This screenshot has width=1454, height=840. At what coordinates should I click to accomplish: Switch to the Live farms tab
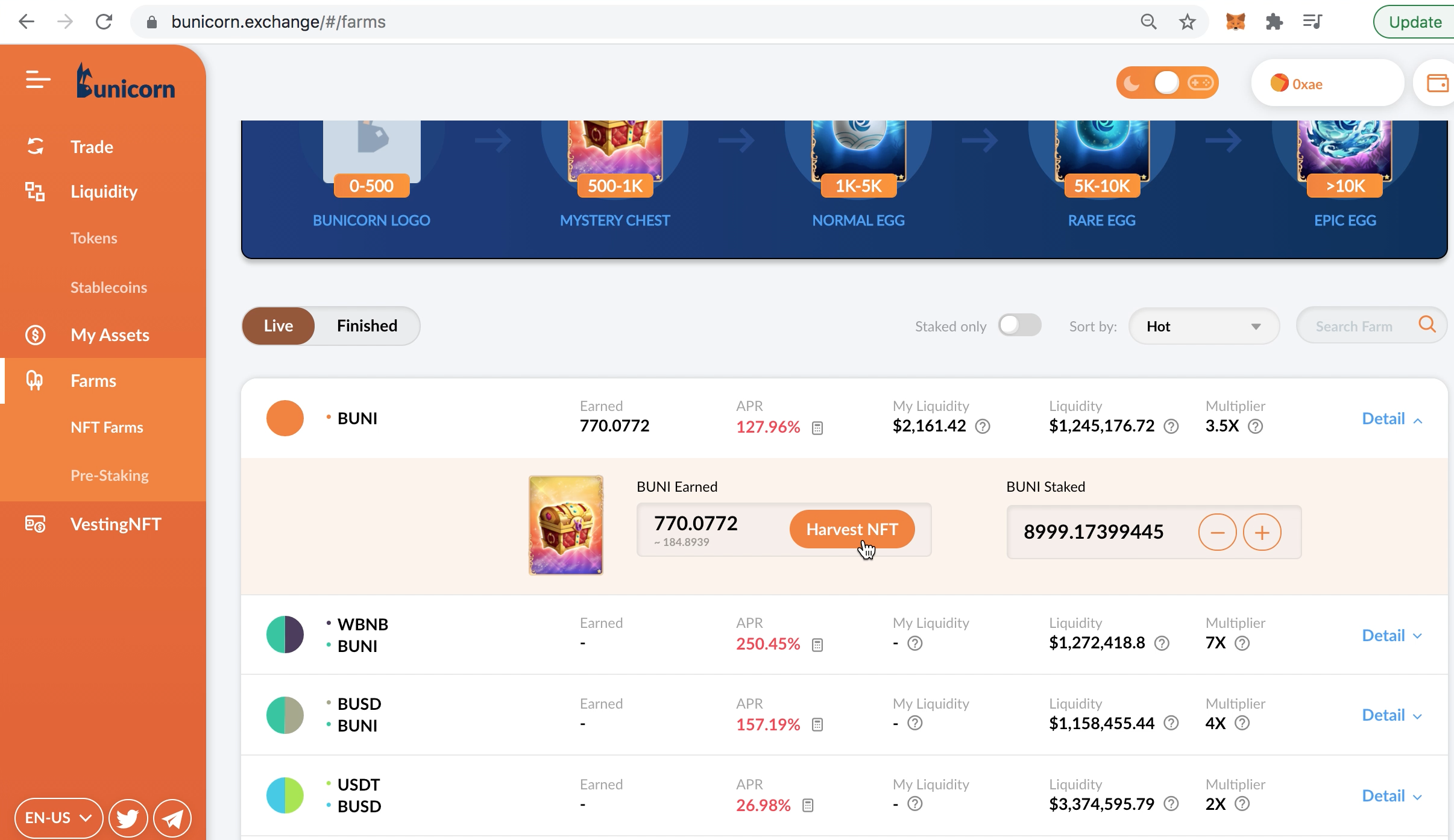tap(278, 326)
